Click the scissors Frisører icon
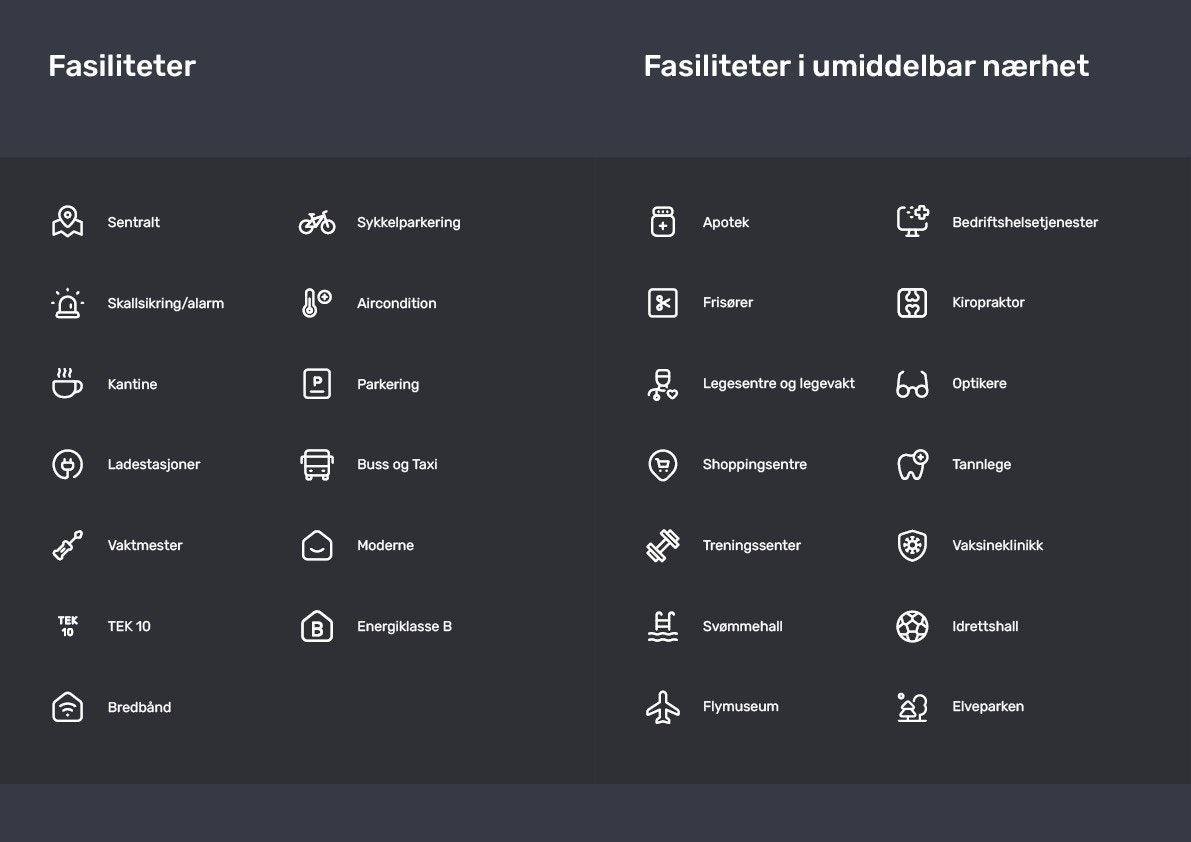Viewport: 1191px width, 842px height. pos(663,302)
